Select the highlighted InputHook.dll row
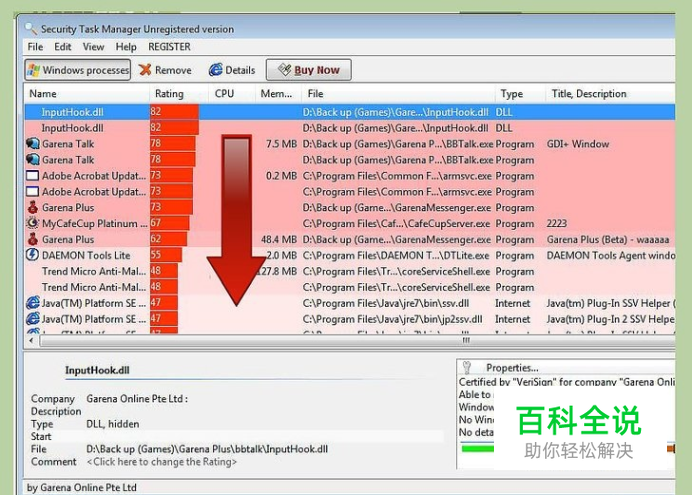The width and height of the screenshot is (692, 495). pyautogui.click(x=350, y=112)
